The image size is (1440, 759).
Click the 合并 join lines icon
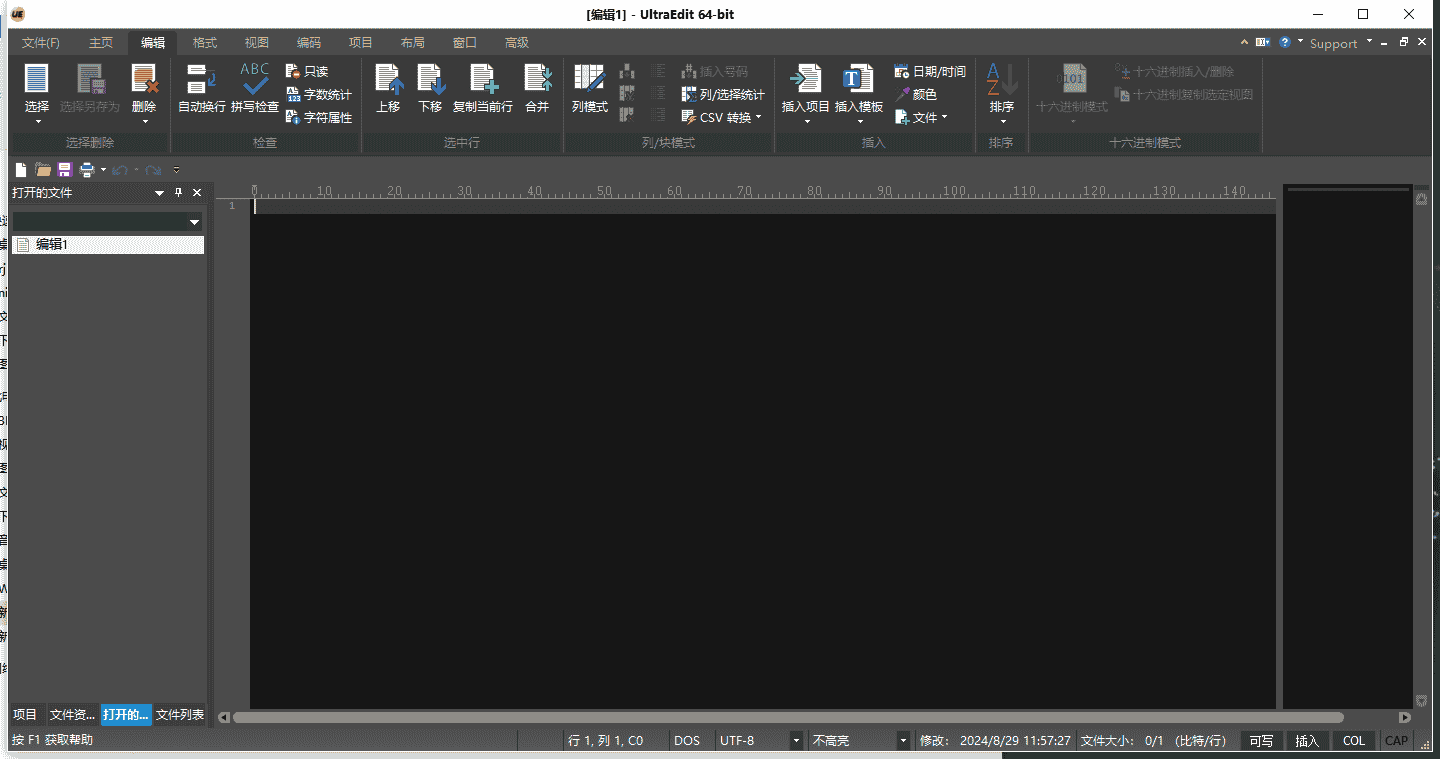(x=537, y=80)
